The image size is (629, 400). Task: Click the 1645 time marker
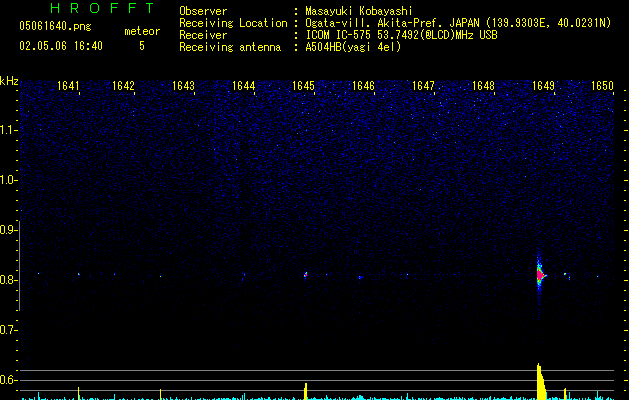pos(303,86)
